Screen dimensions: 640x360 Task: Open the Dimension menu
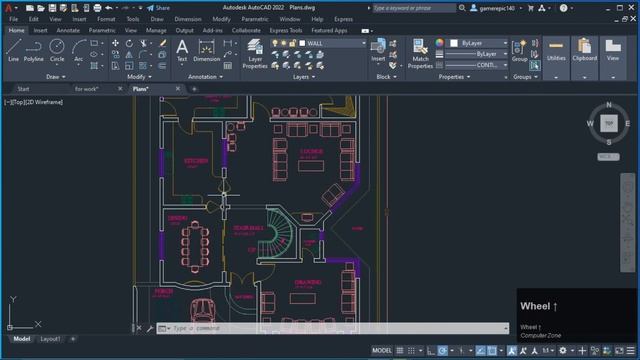pyautogui.click(x=188, y=19)
